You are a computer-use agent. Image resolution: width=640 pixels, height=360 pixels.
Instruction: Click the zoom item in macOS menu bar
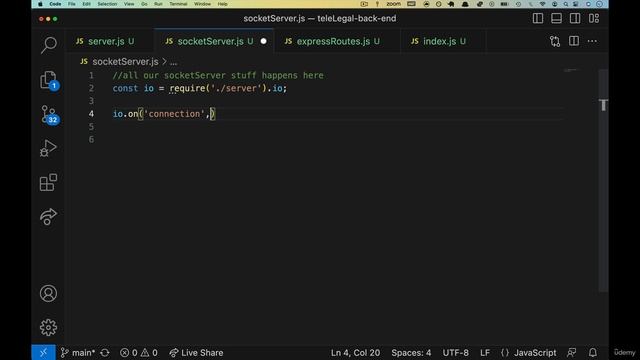tap(393, 4)
